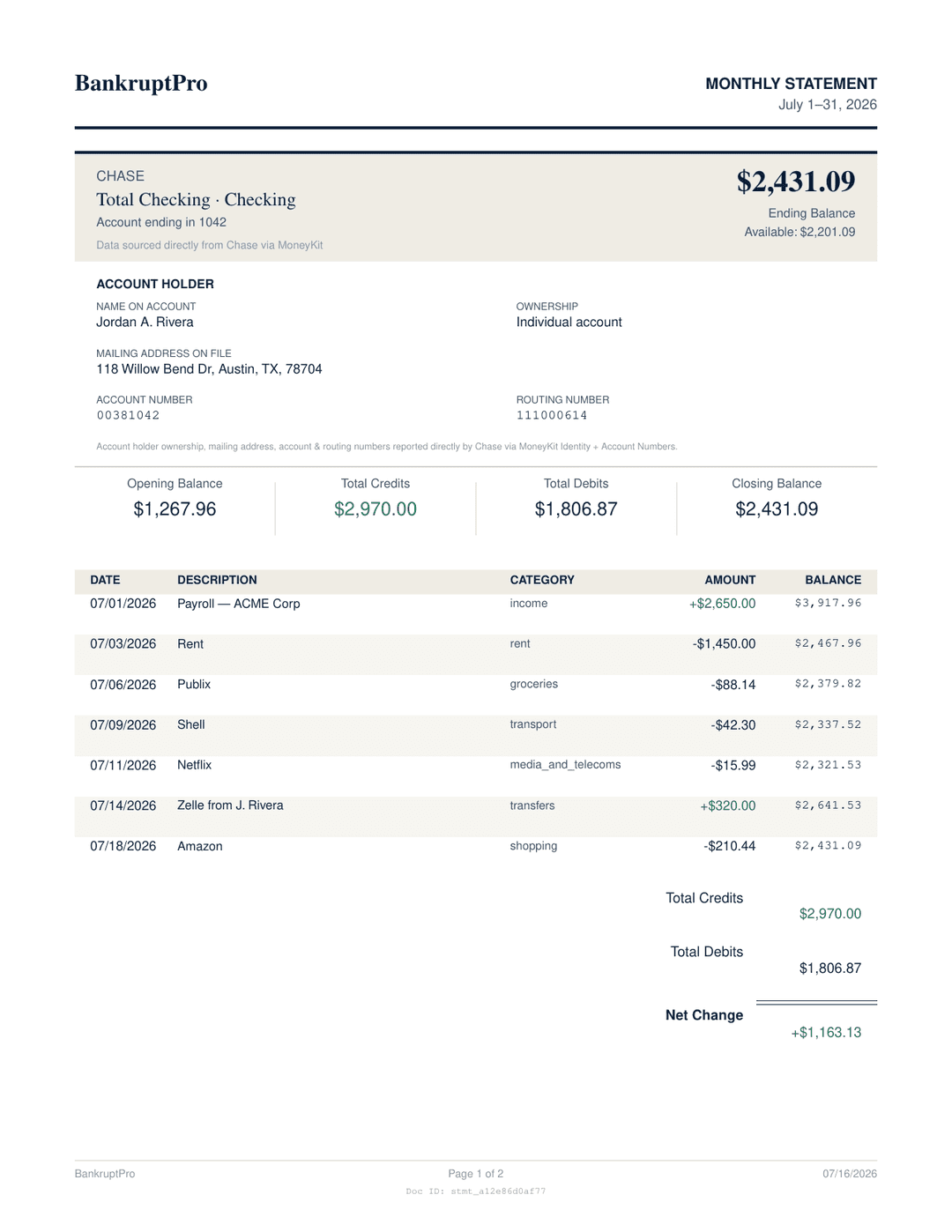Click the 07/01/2026 date cell
952x1232 pixels.
pyautogui.click(x=123, y=605)
